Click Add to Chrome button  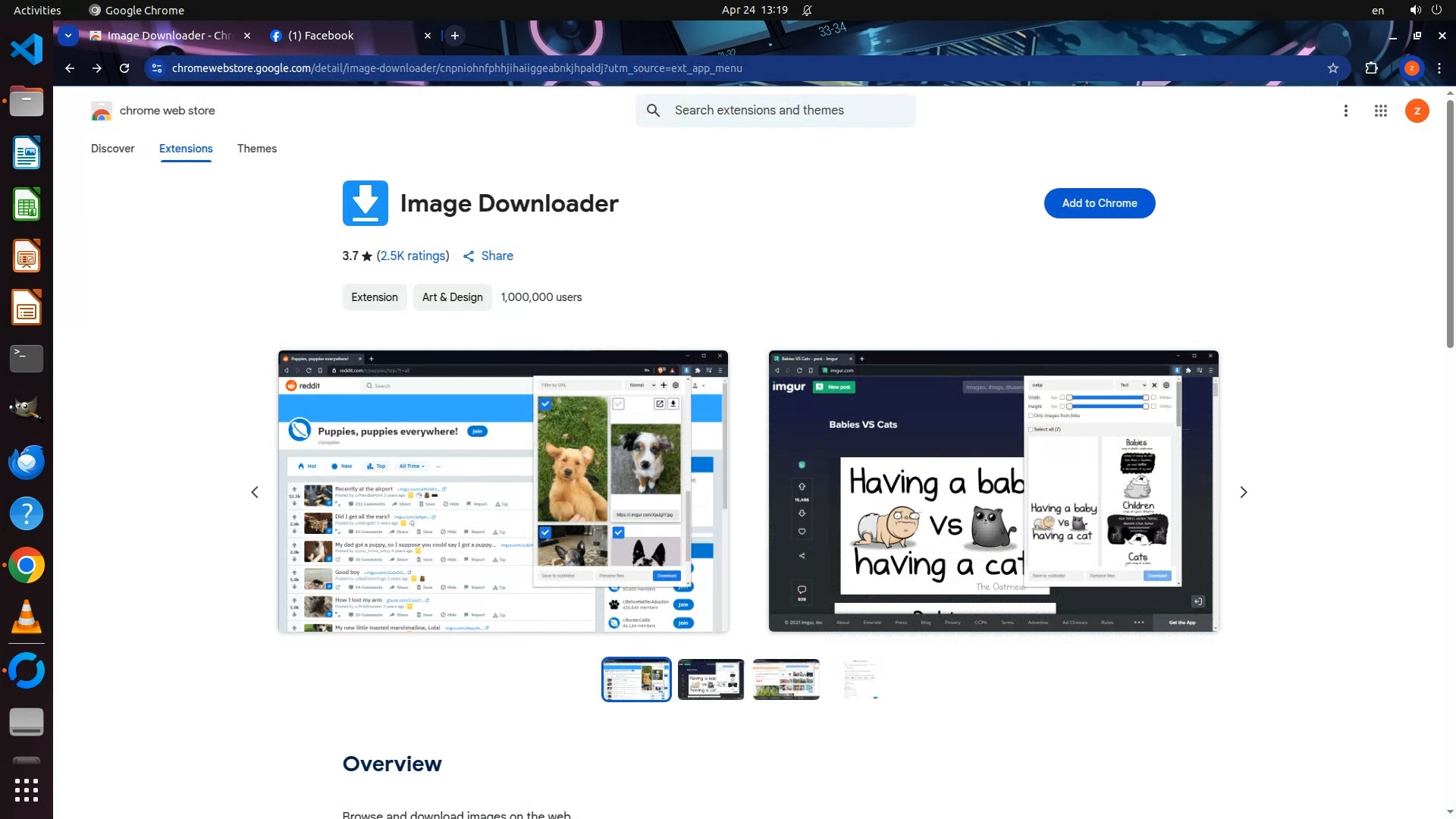[x=1099, y=203]
